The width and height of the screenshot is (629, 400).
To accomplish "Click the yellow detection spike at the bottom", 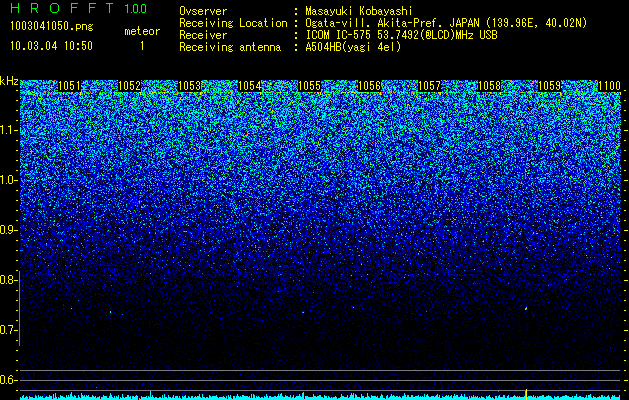I will coord(526,393).
